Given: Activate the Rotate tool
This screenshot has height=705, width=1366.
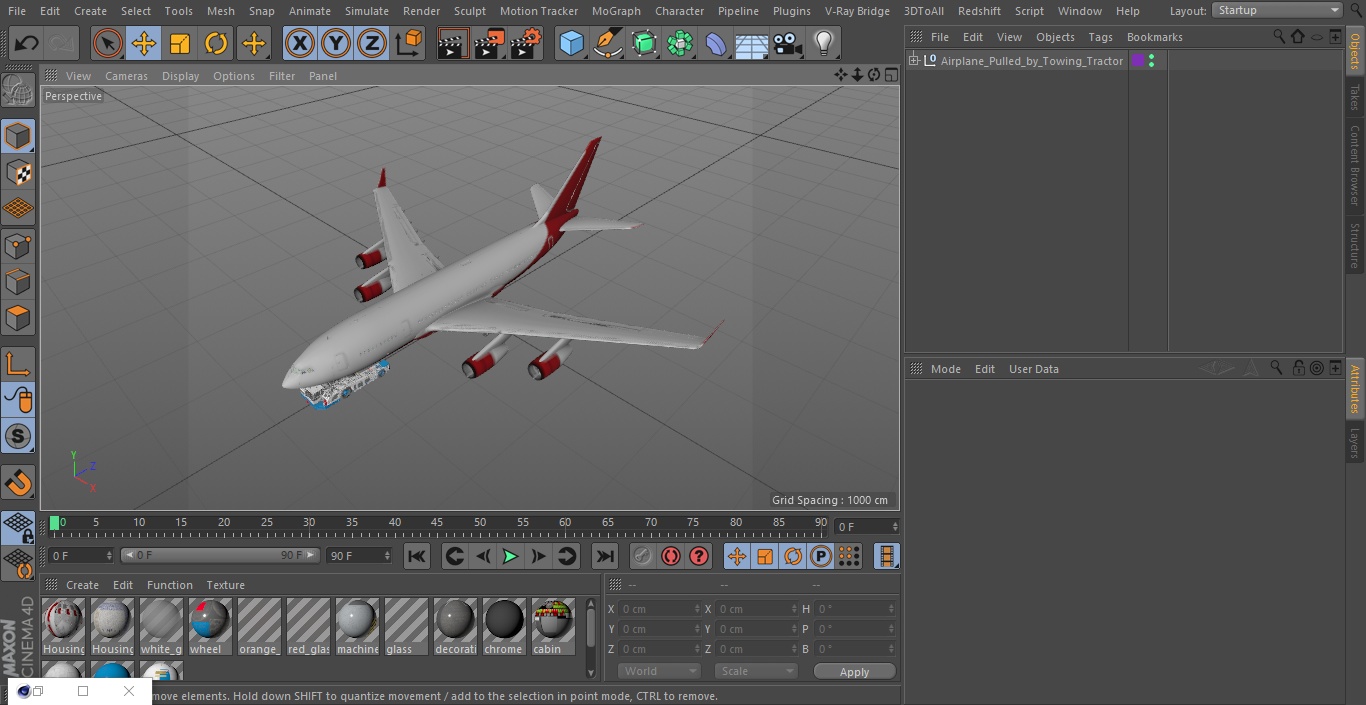Looking at the screenshot, I should point(216,43).
